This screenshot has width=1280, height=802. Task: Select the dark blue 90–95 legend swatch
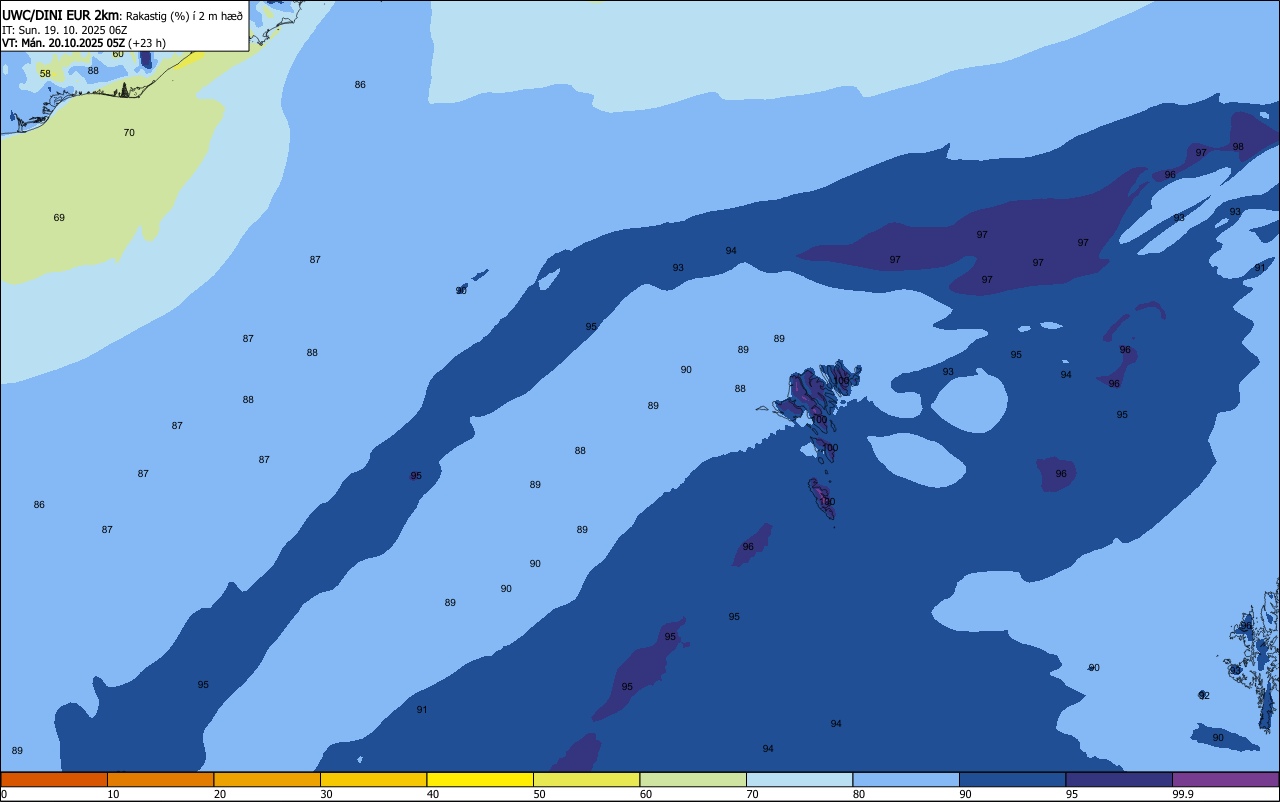point(1012,779)
